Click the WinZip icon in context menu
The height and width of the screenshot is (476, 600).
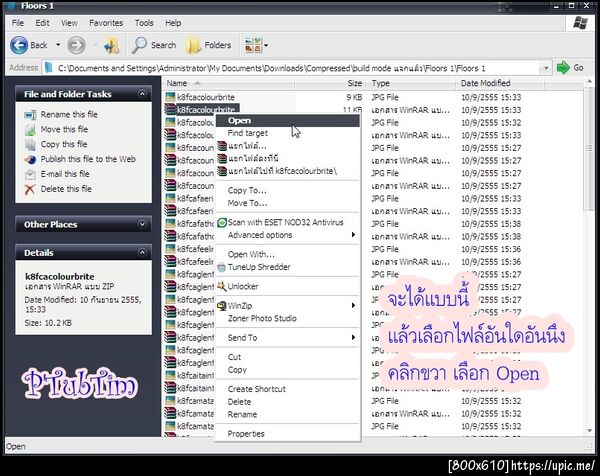[222, 305]
